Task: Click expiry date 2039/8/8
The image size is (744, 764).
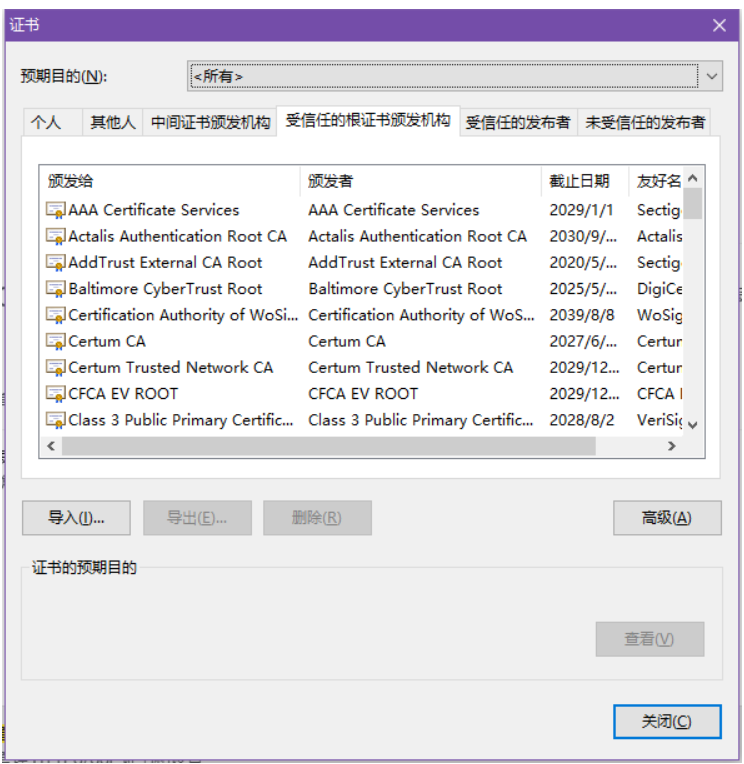Action: click(582, 315)
